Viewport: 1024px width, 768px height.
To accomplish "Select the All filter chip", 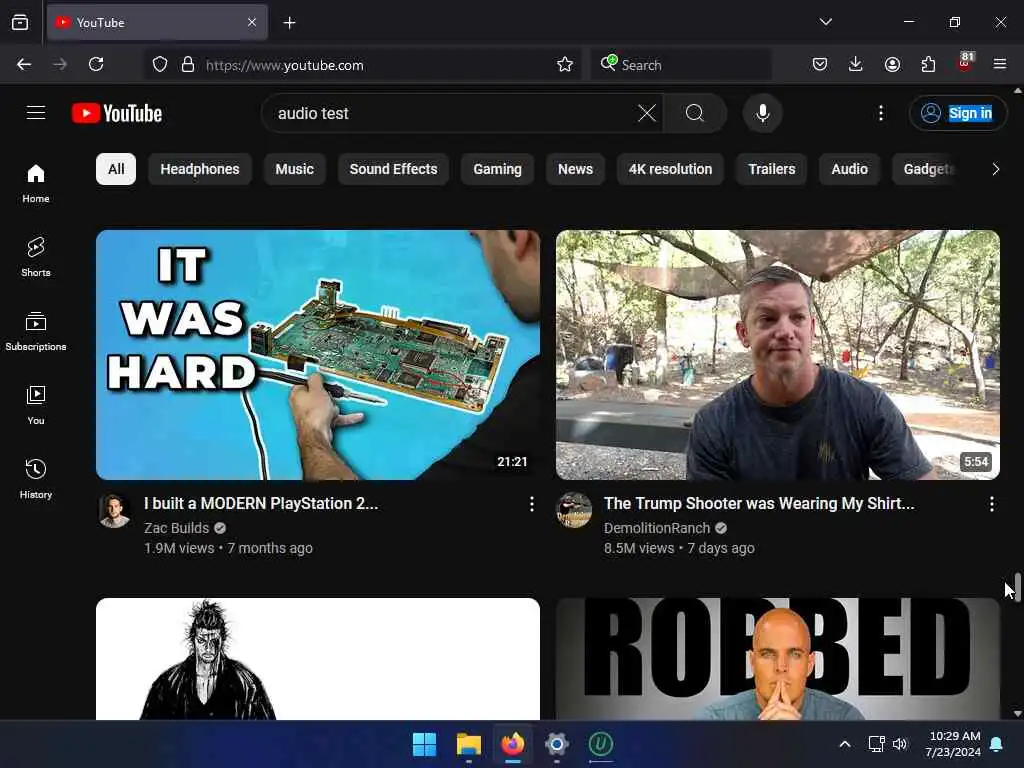I will [x=116, y=169].
